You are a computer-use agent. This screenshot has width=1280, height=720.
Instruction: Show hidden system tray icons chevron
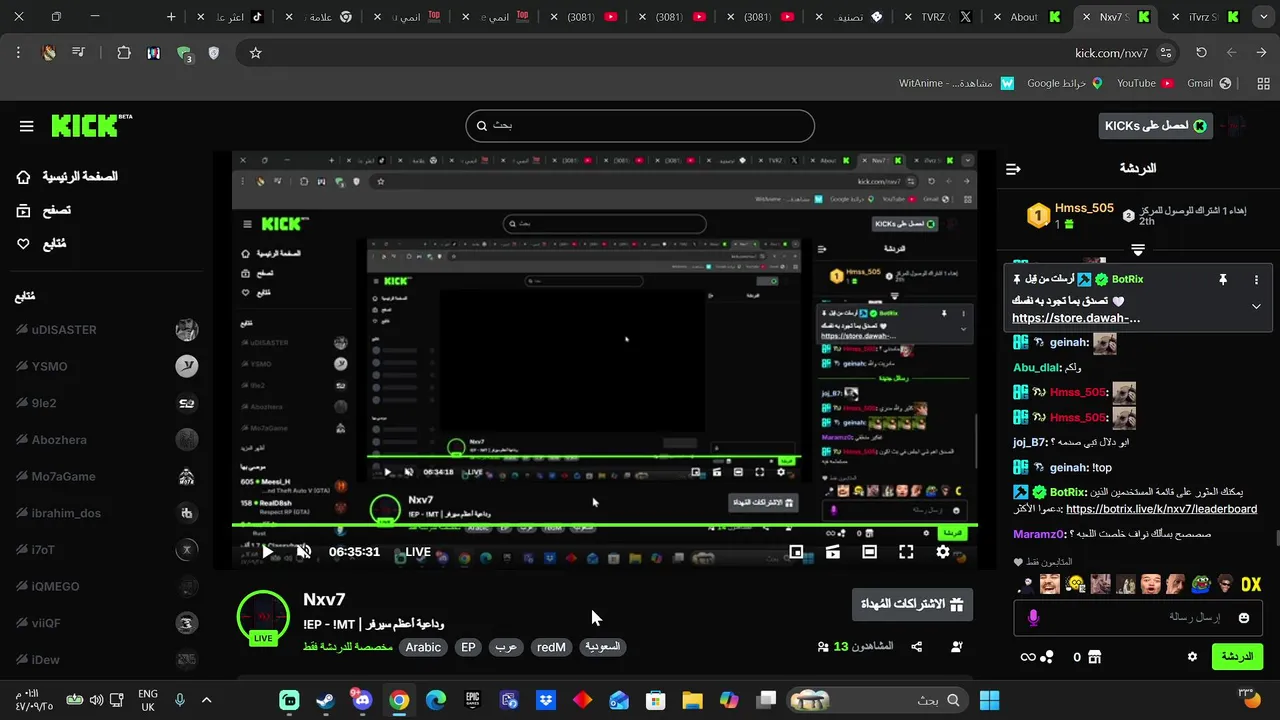(x=207, y=700)
